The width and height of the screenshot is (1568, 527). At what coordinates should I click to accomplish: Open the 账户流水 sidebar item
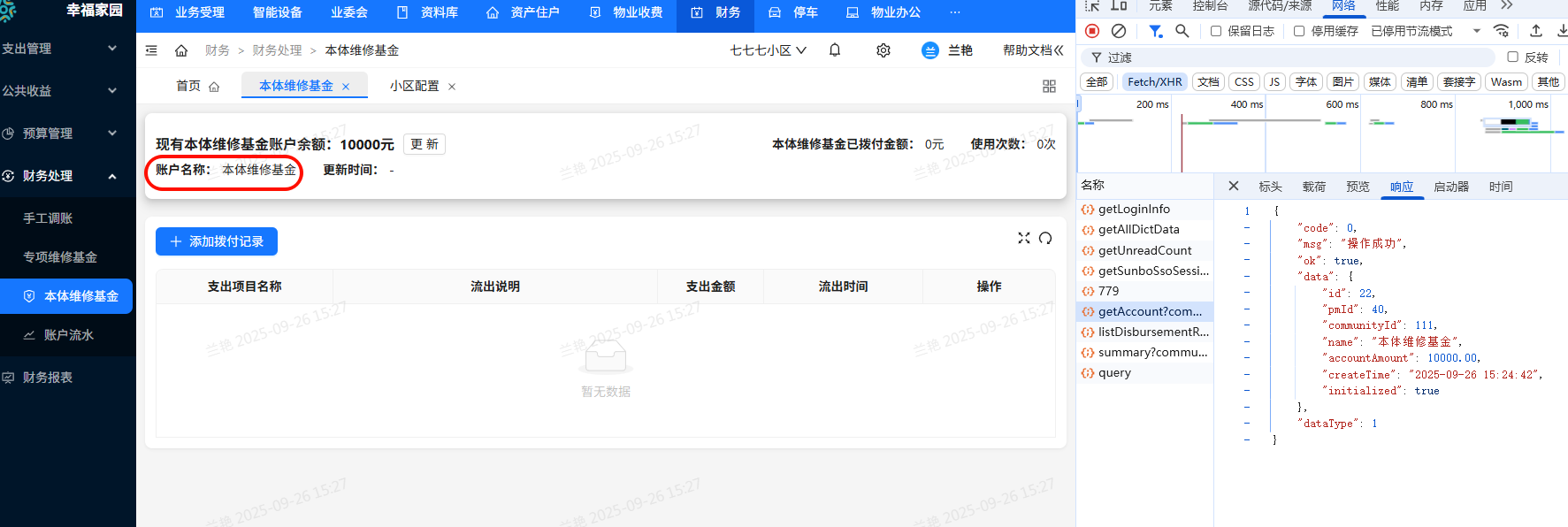pyautogui.click(x=66, y=335)
